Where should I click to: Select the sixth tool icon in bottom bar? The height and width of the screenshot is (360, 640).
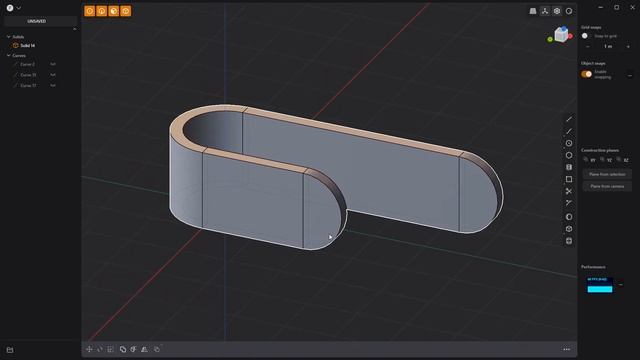(x=144, y=349)
